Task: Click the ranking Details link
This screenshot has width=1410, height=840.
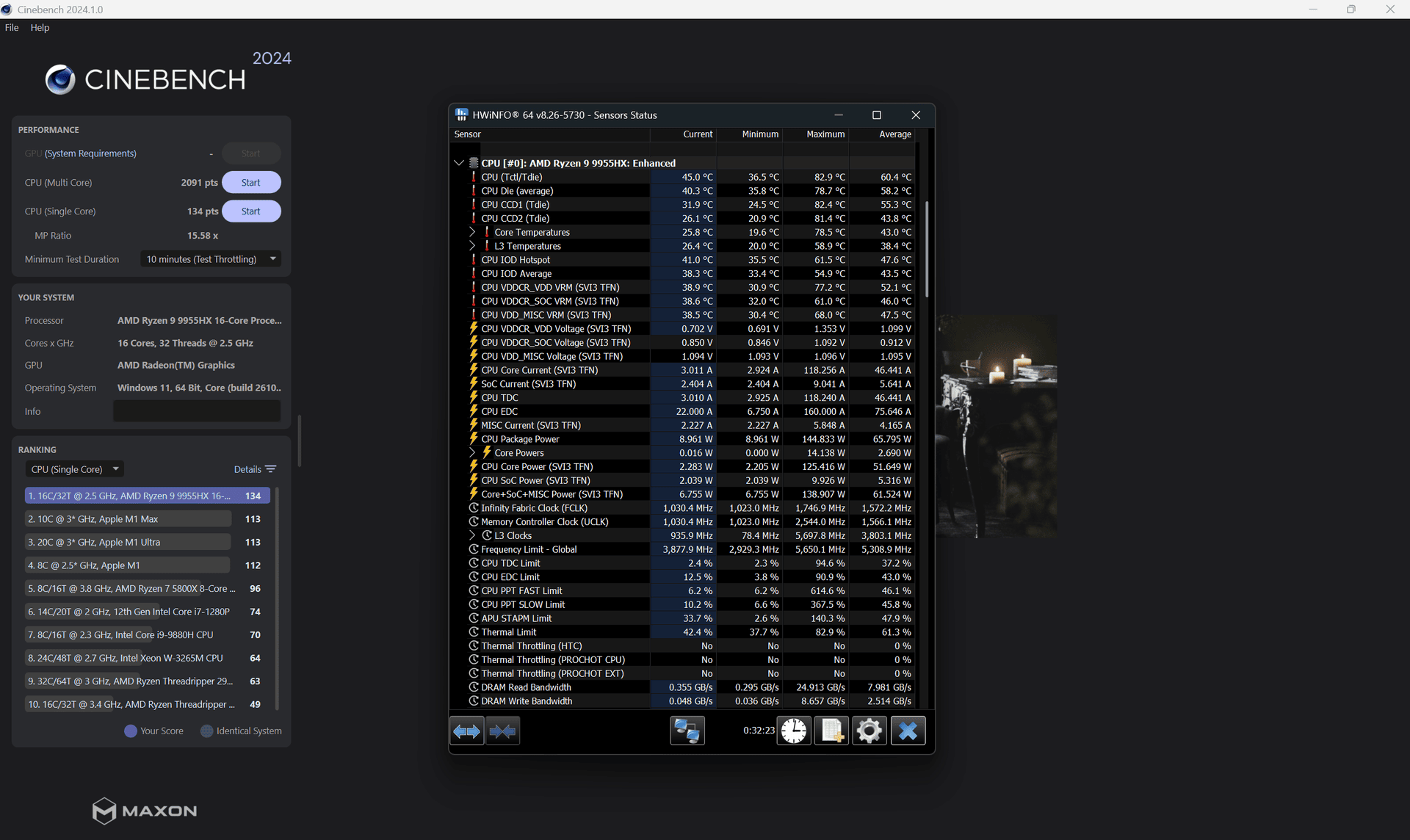Action: [x=247, y=469]
